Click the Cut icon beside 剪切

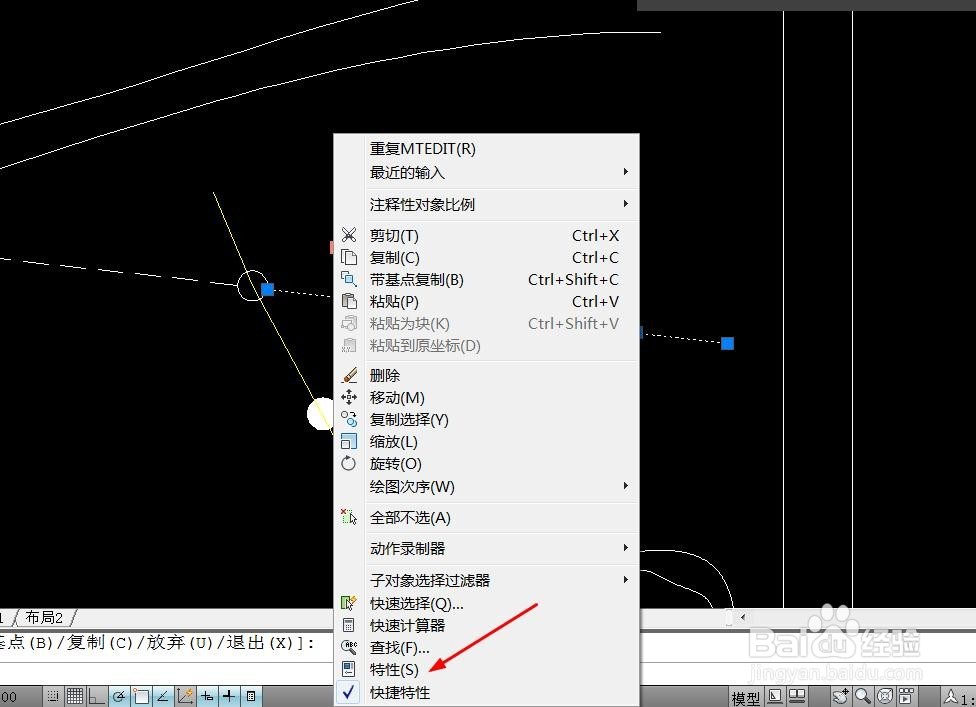[x=348, y=235]
